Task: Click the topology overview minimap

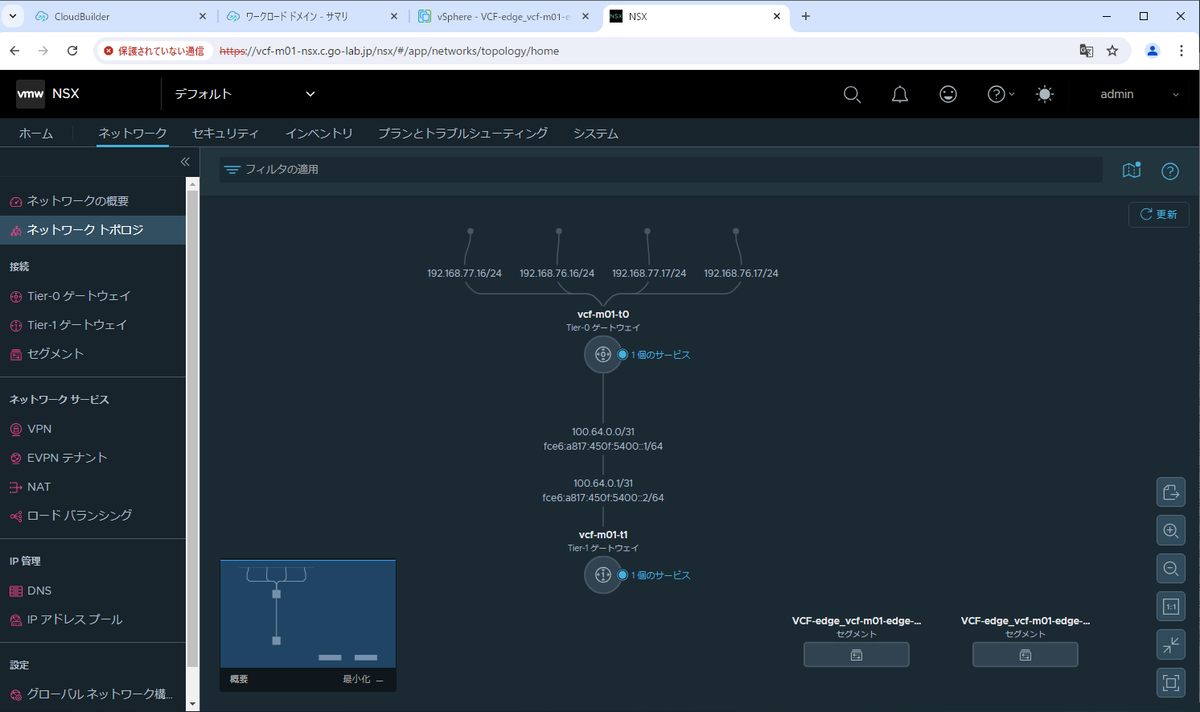Action: click(x=308, y=614)
